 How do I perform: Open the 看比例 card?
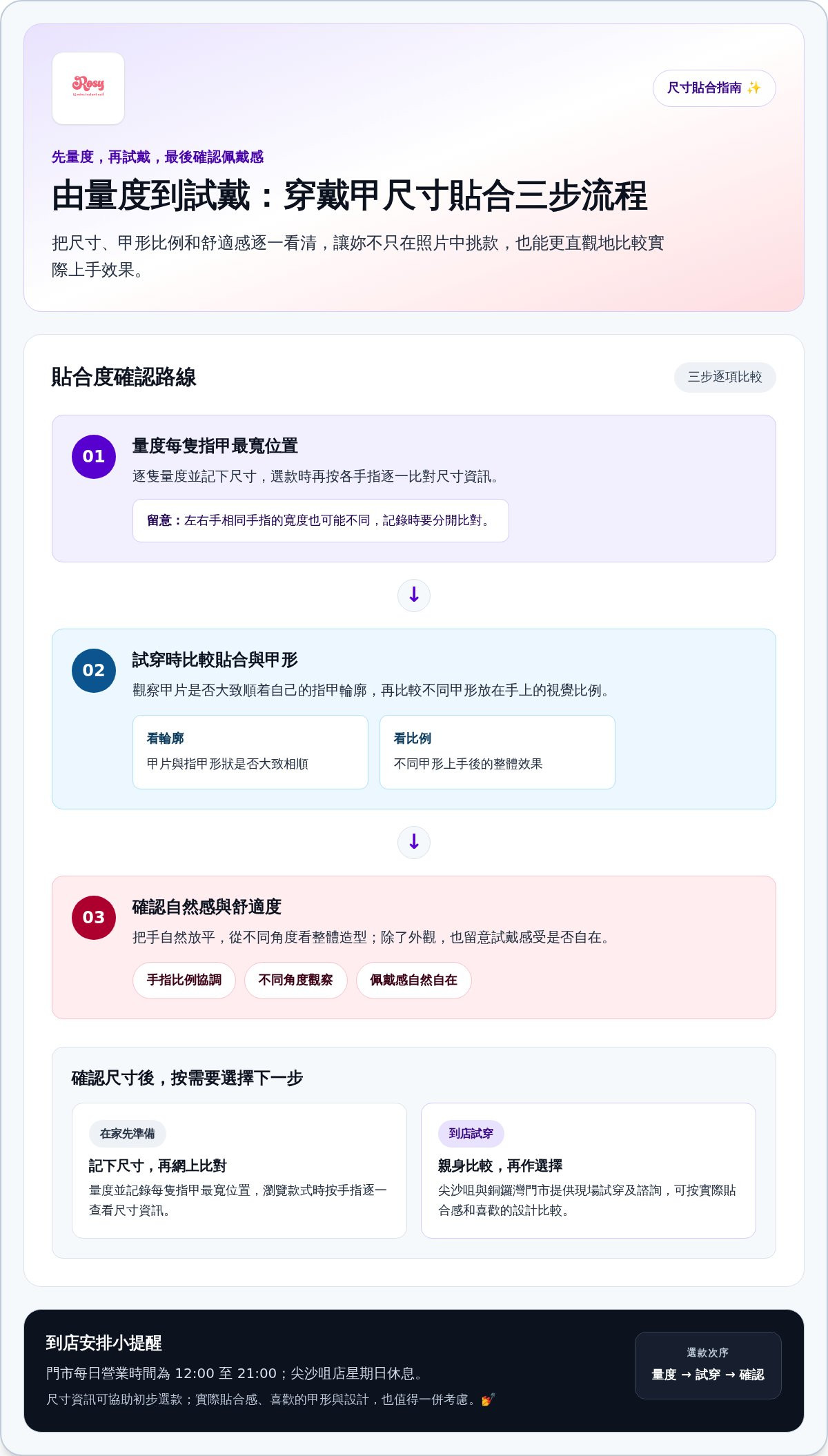point(497,752)
